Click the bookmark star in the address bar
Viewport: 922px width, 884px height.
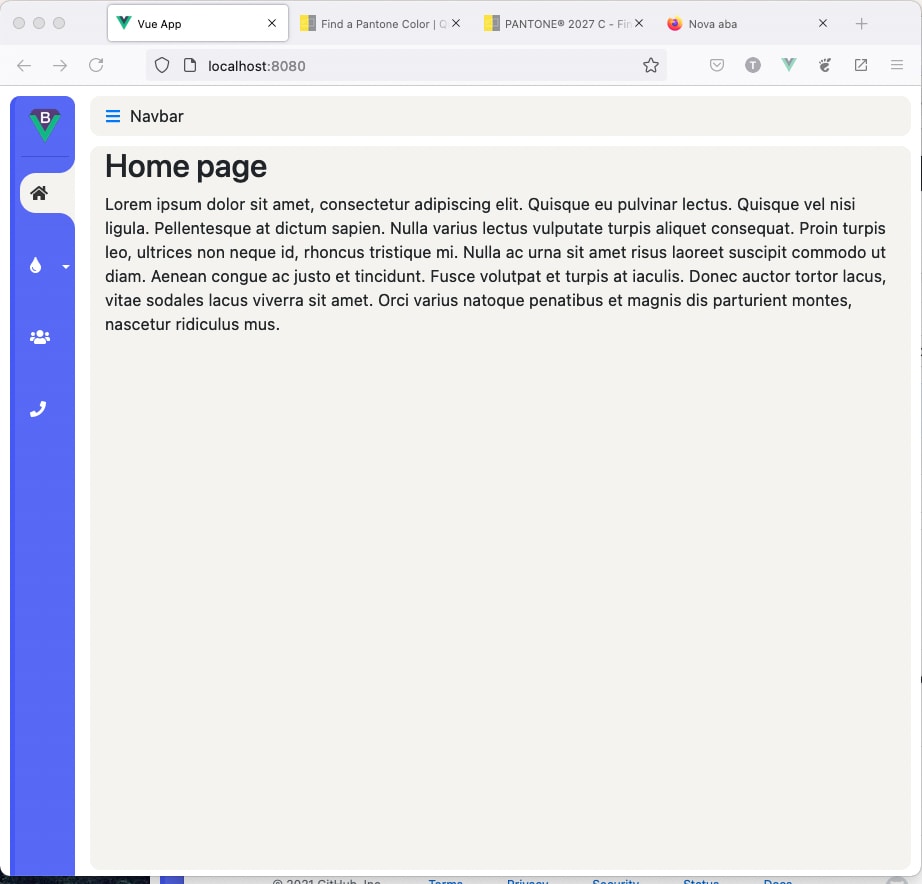pyautogui.click(x=651, y=64)
